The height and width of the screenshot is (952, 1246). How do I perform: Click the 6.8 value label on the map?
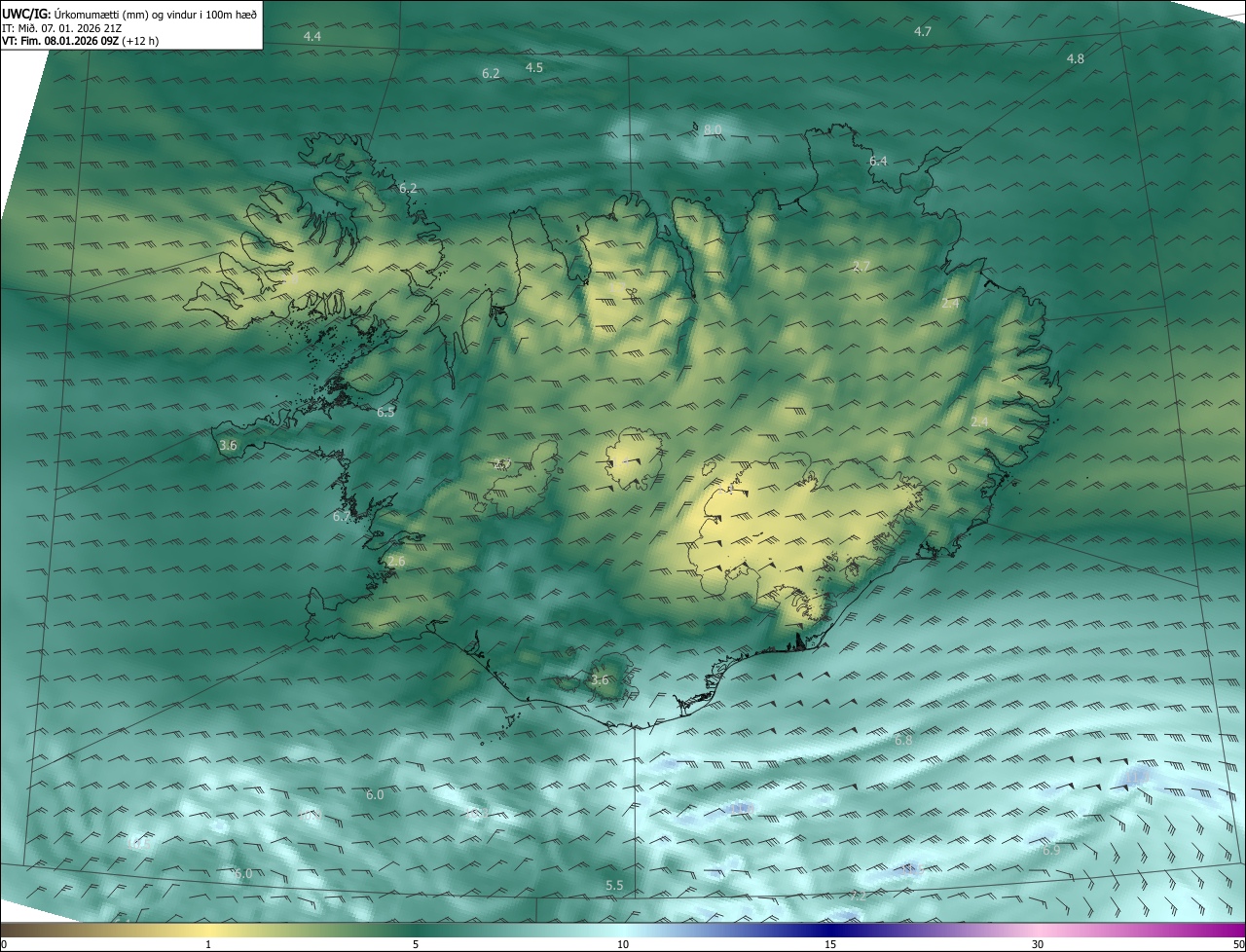903,741
